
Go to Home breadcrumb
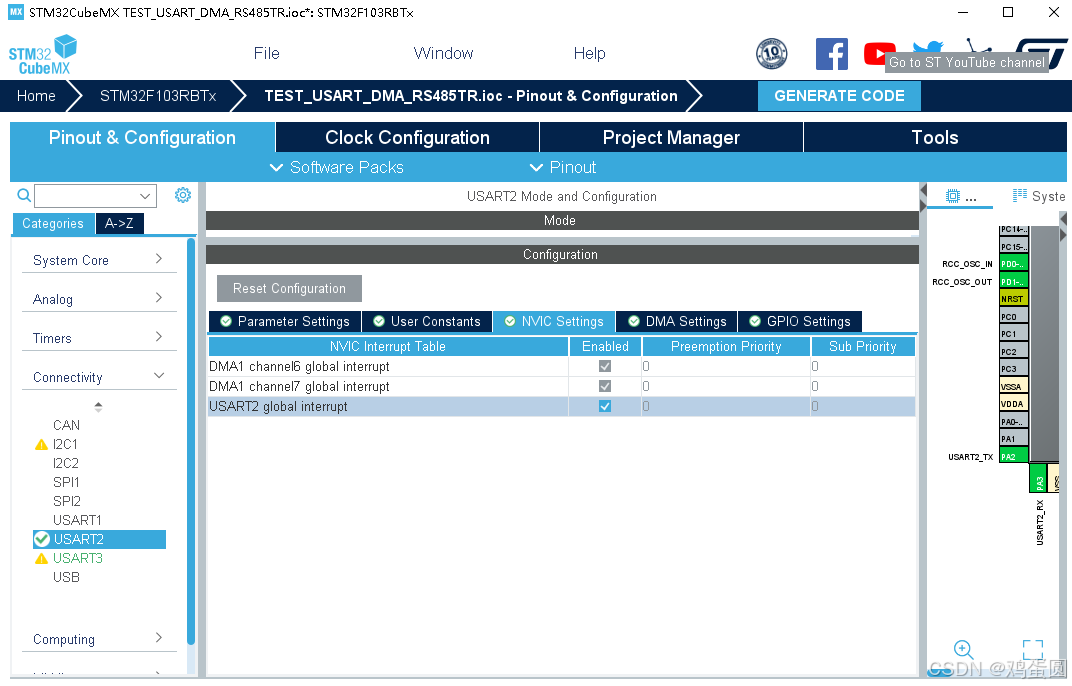coord(36,96)
